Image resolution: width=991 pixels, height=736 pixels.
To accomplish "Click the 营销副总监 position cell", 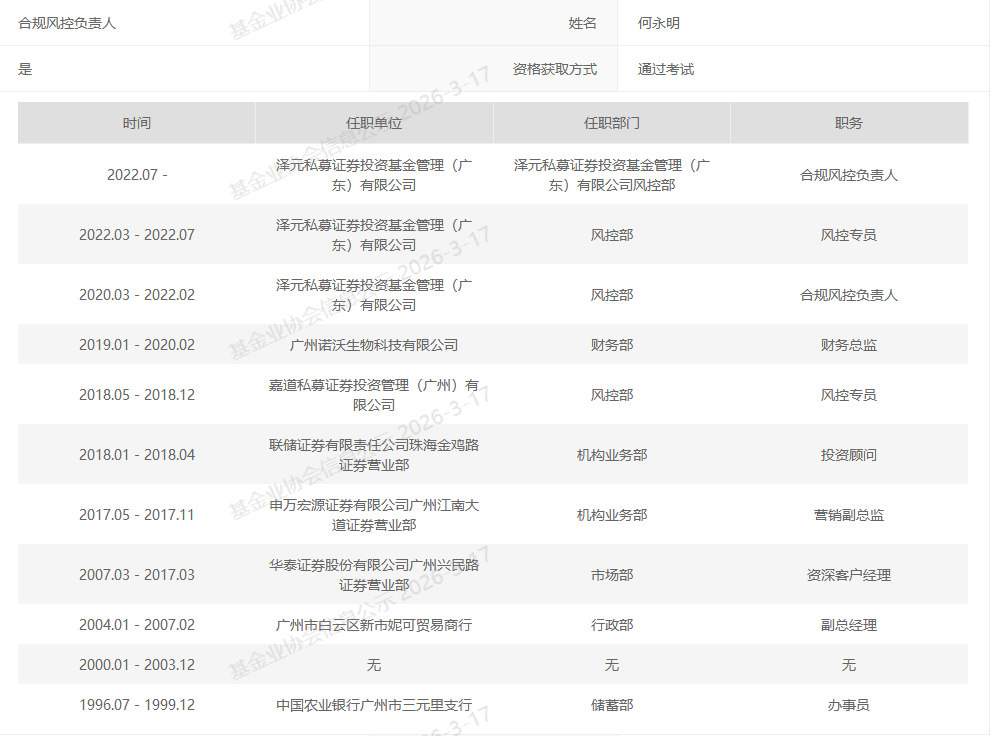I will point(849,515).
